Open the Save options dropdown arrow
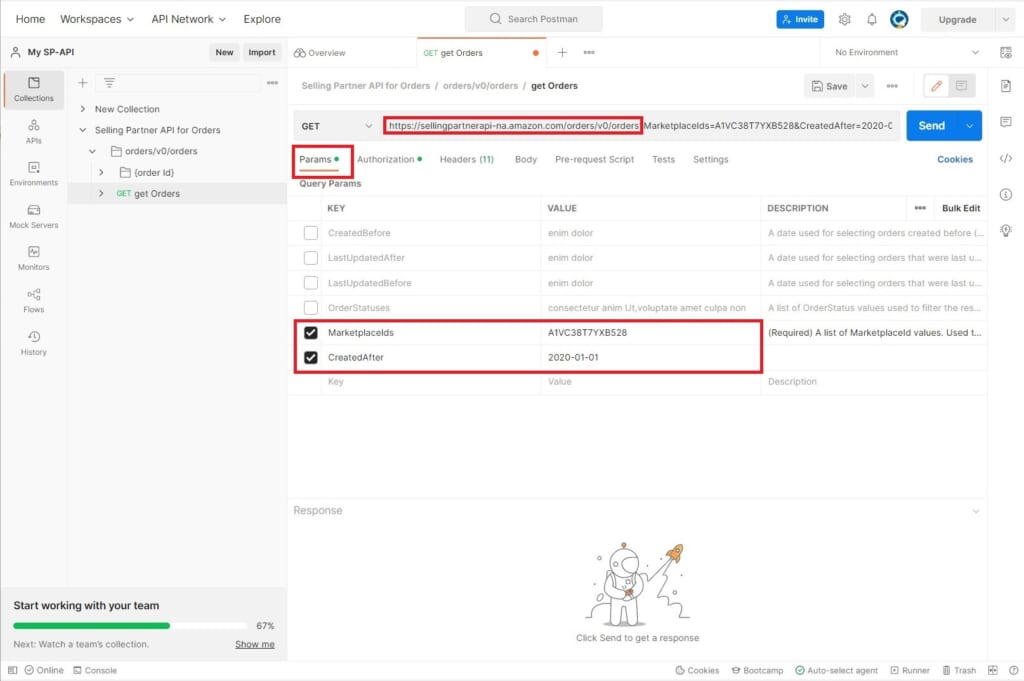 coord(865,86)
